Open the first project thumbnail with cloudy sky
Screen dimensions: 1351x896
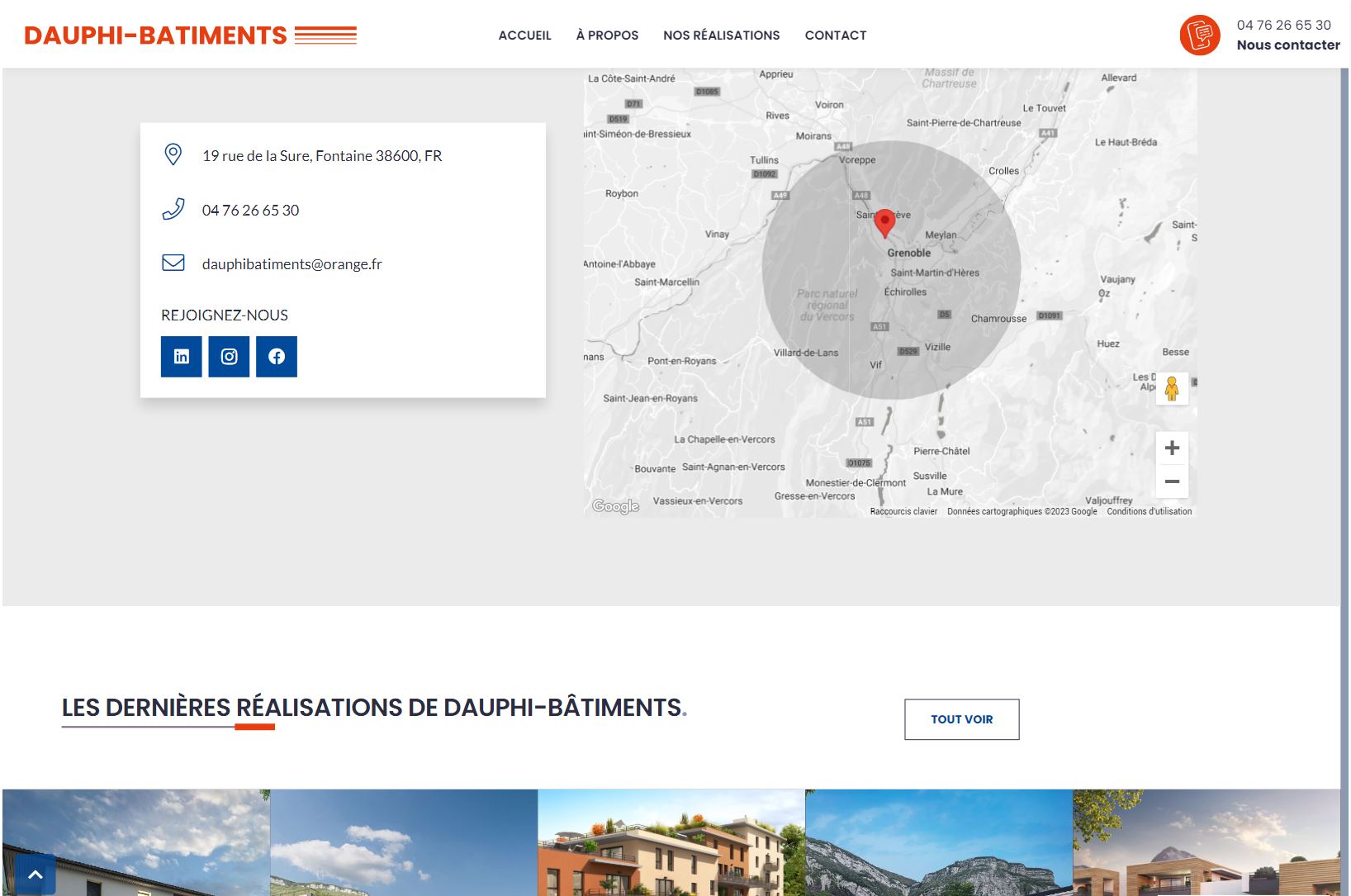click(136, 842)
